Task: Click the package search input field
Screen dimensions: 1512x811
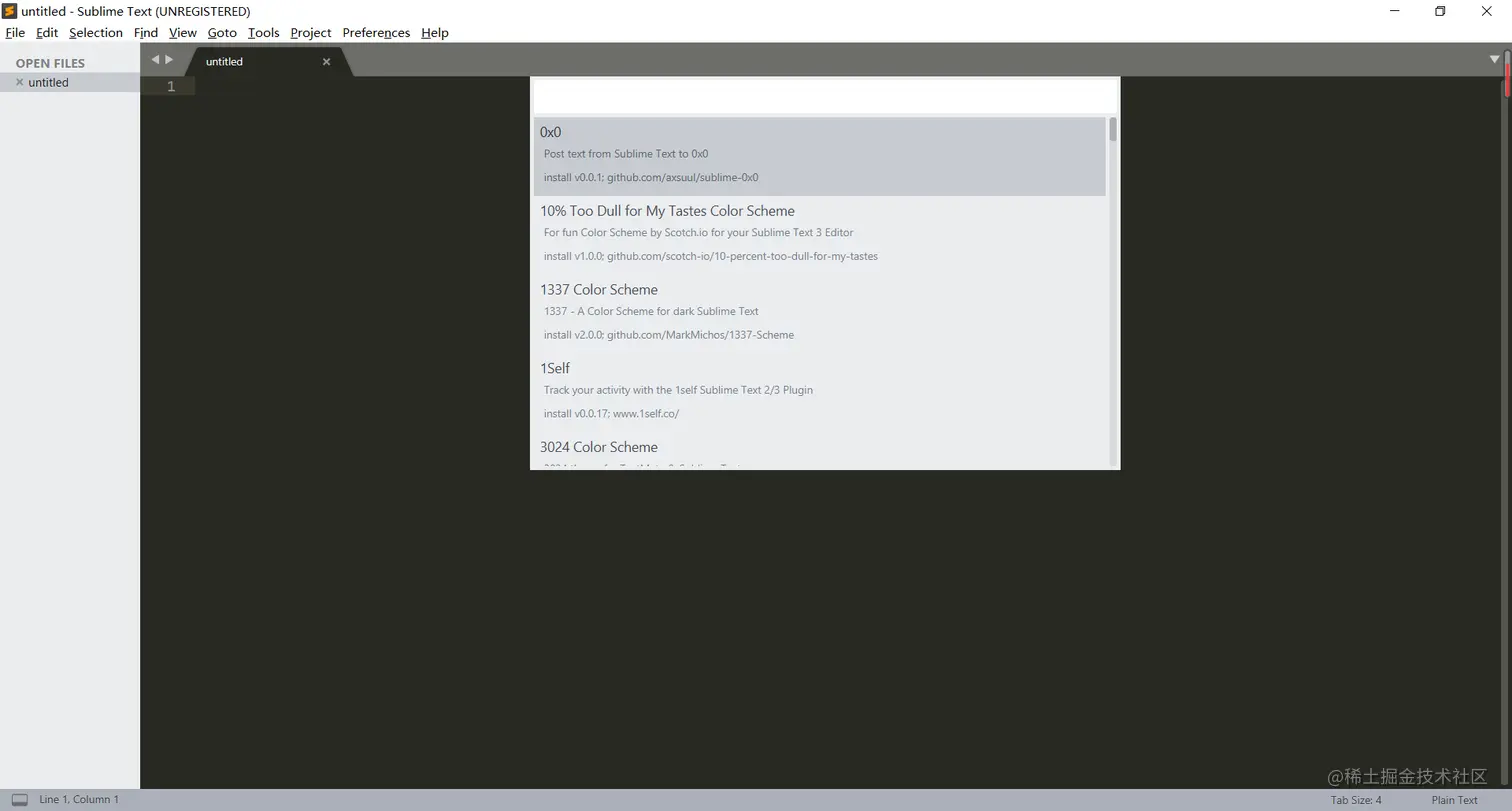Action: [x=825, y=97]
